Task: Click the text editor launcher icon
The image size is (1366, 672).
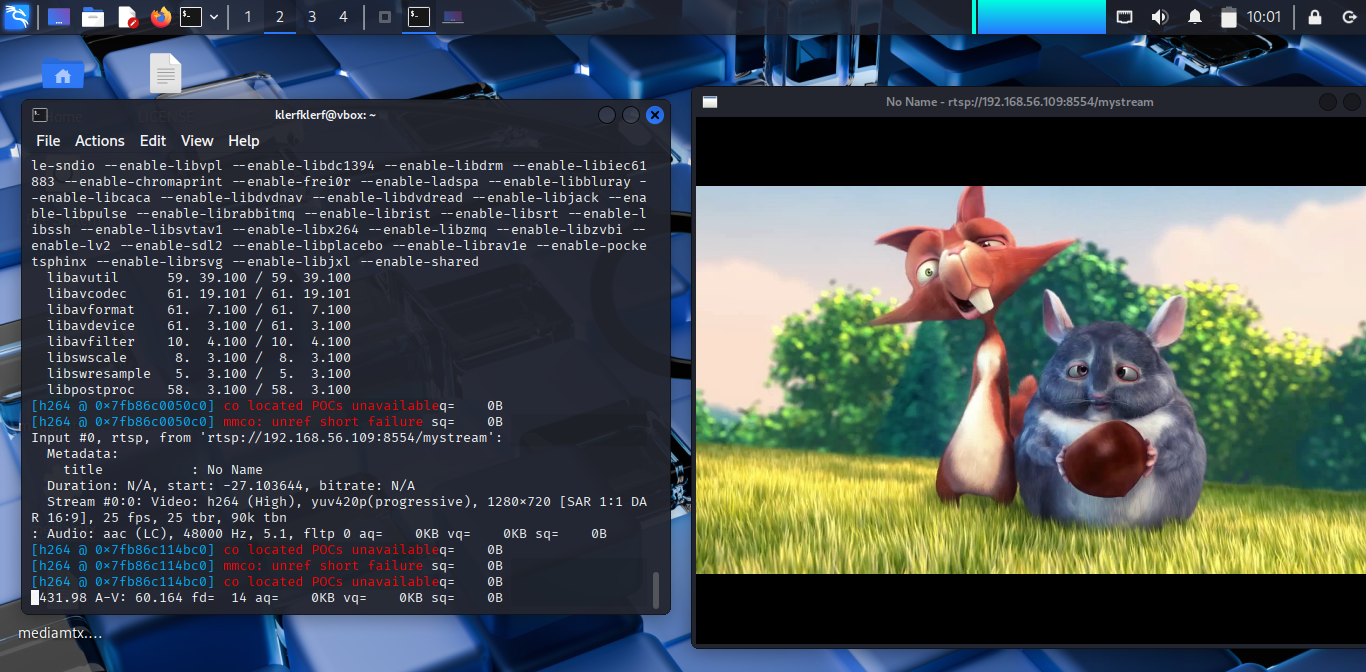Action: (x=127, y=17)
